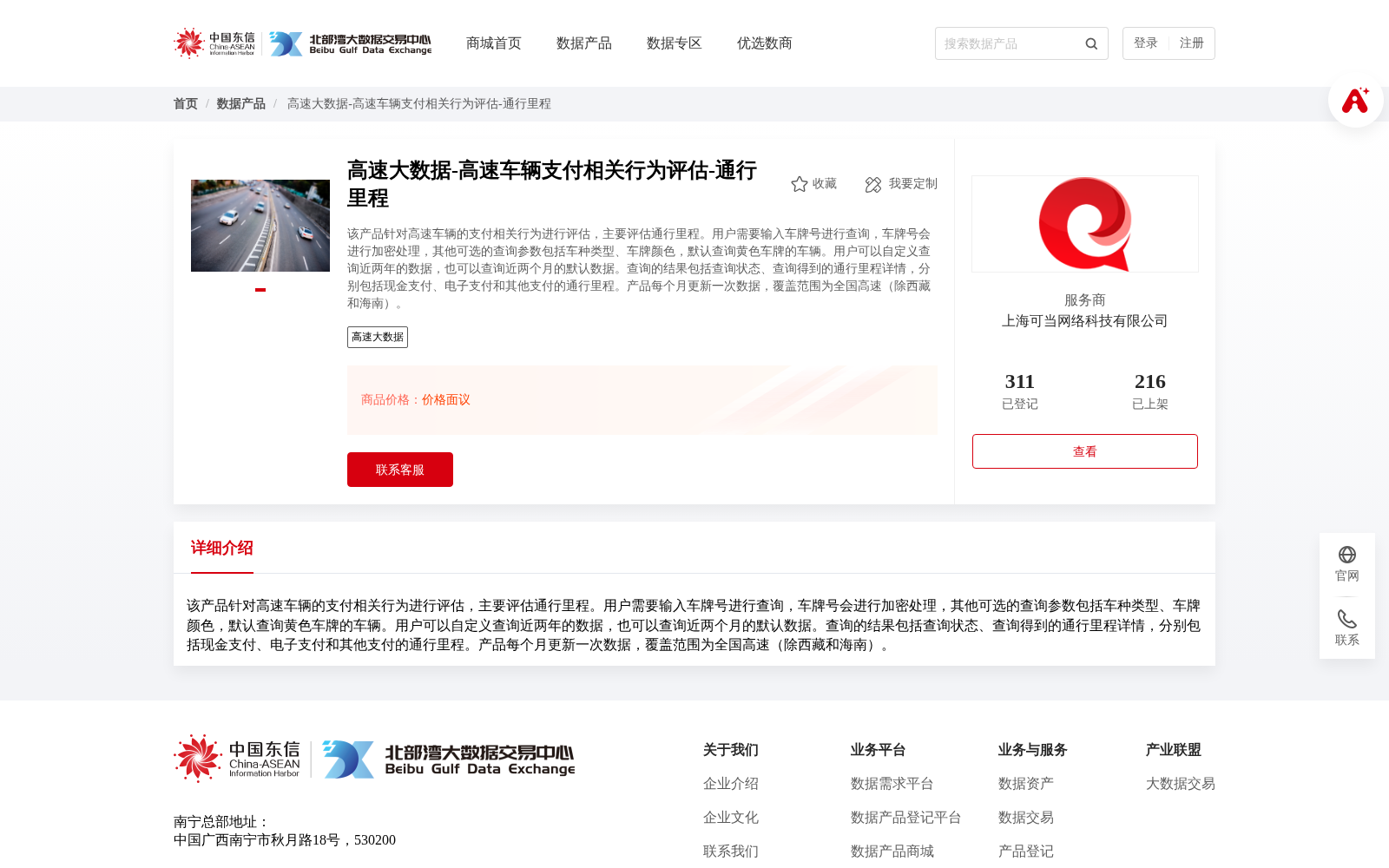Open 数据需求平台 in the footer
1389x868 pixels.
point(892,784)
